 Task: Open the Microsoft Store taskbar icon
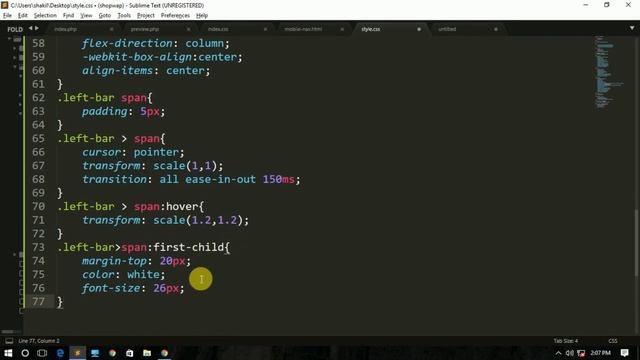129,353
